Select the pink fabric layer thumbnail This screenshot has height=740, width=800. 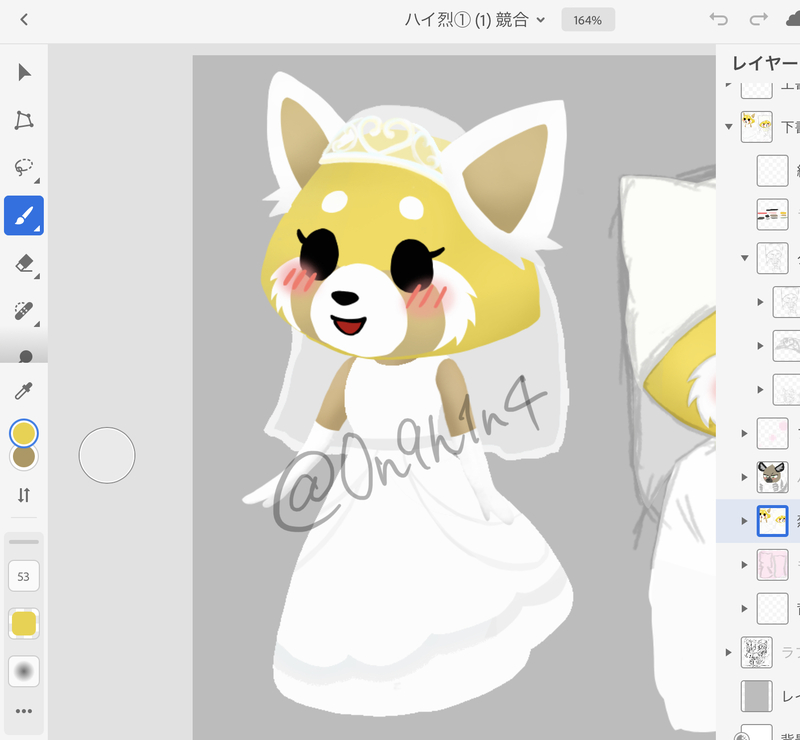click(x=772, y=564)
